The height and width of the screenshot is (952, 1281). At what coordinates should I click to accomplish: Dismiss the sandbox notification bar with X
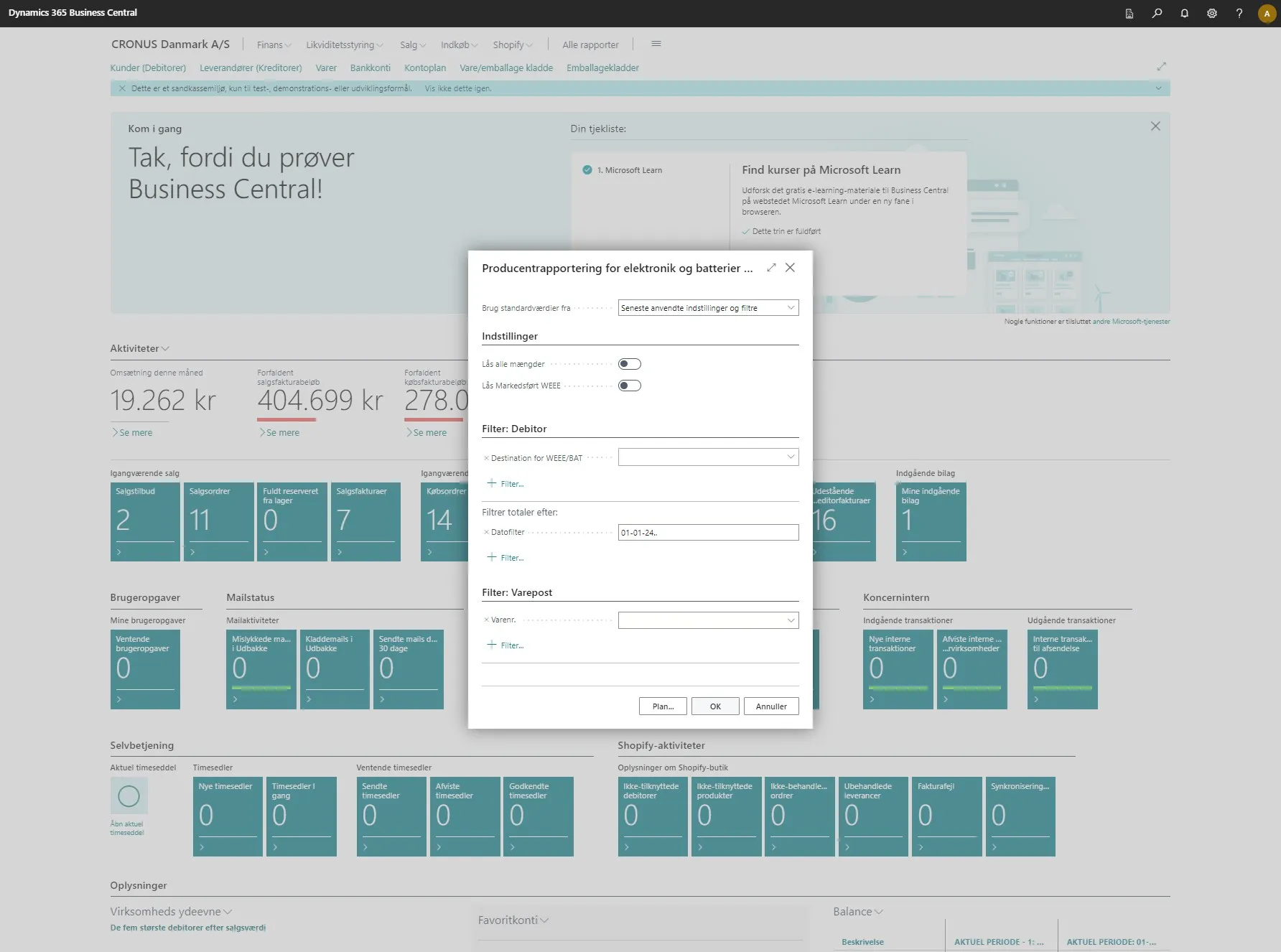click(122, 88)
